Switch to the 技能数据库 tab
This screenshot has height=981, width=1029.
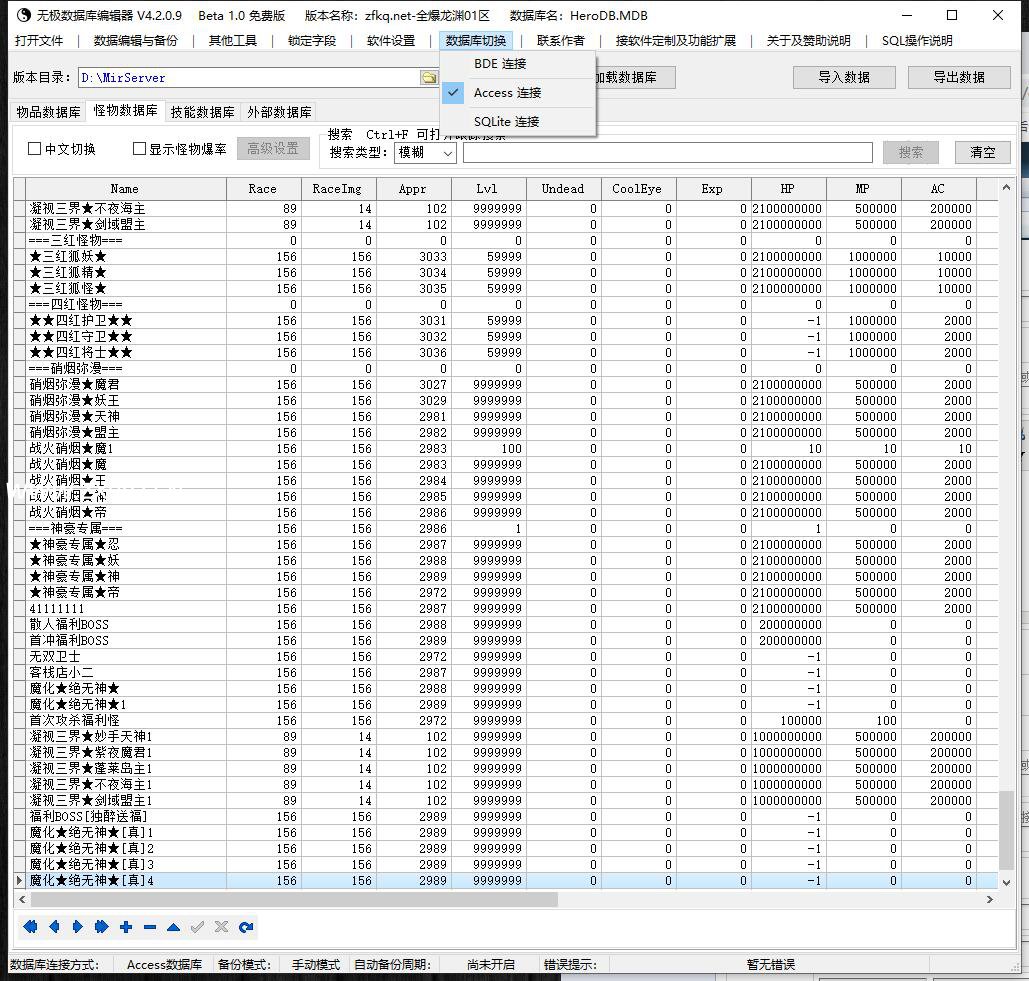(202, 112)
